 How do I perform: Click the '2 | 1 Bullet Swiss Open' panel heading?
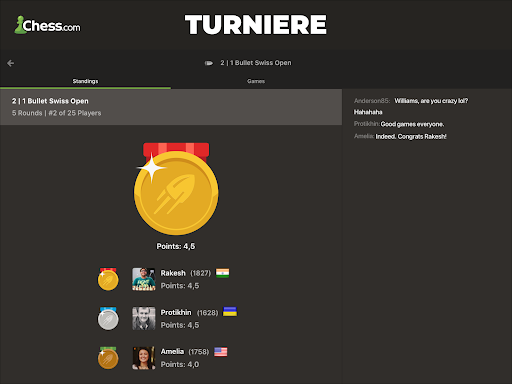coord(50,101)
